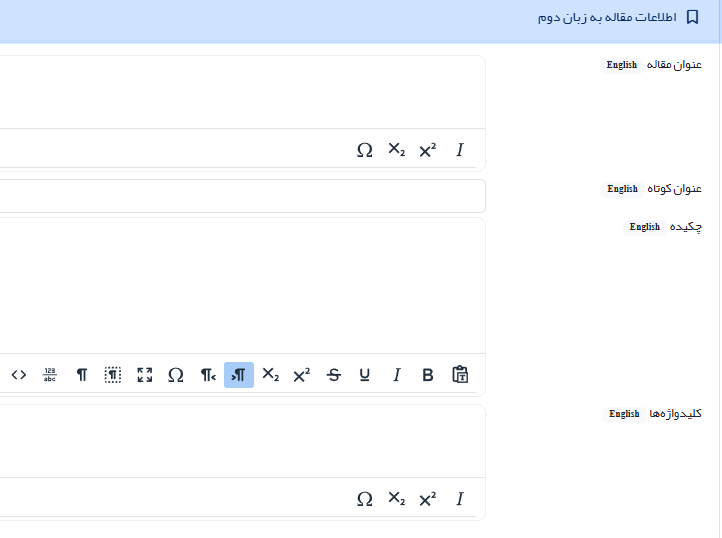Click Bold in the abstract editor toolbar

coord(428,375)
